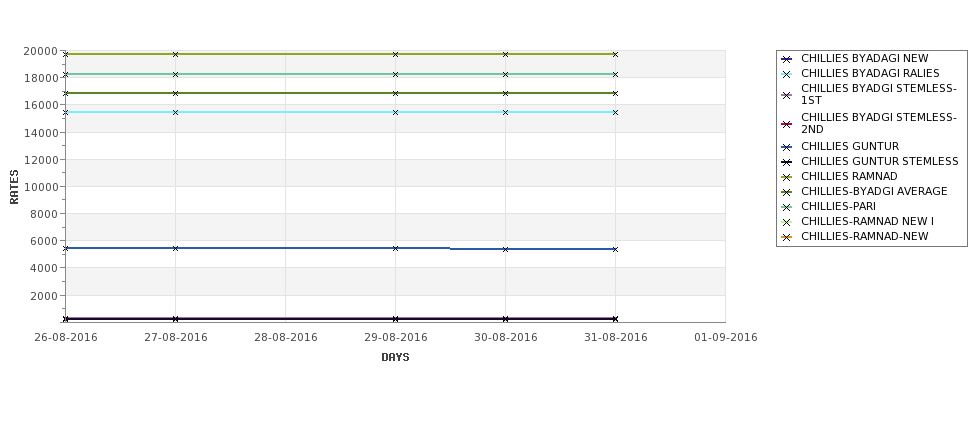The height and width of the screenshot is (429, 975).
Task: Click the CHILLIES-PARI legend marker
Action: tap(787, 207)
